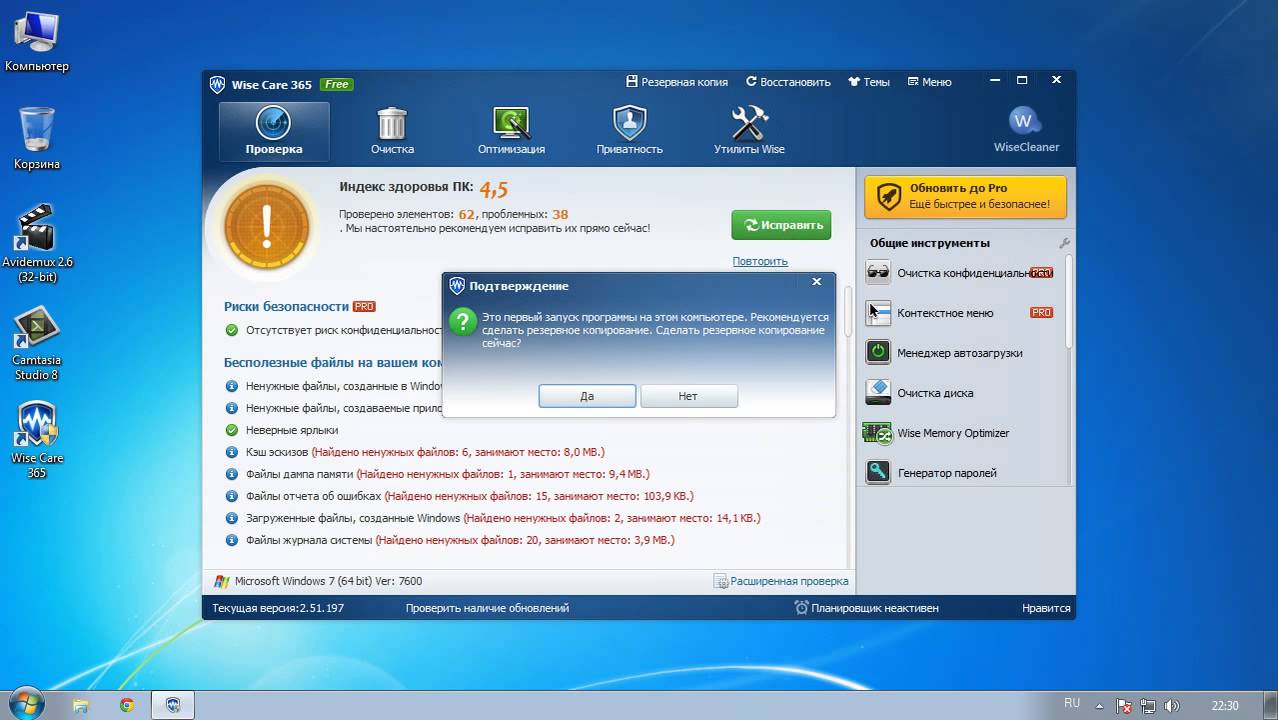Click the tools panel scrollbar
The height and width of the screenshot is (720, 1278).
tap(1069, 300)
